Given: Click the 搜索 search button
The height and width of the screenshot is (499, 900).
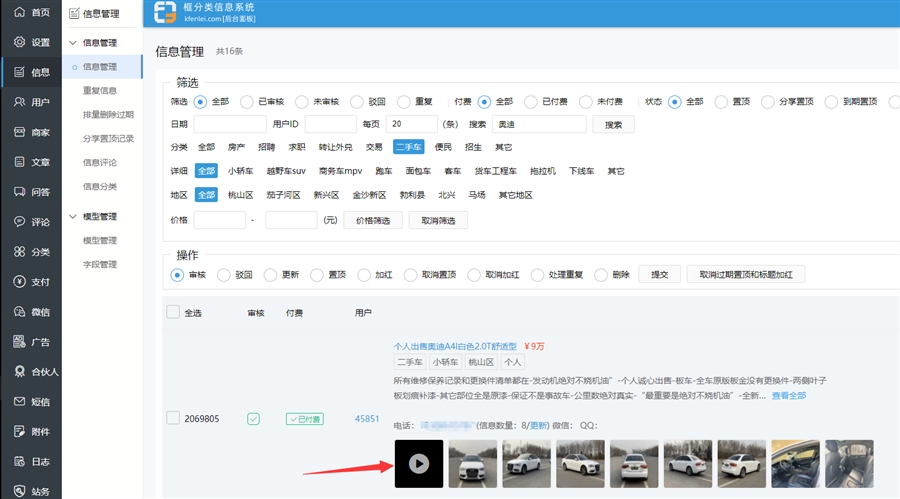Looking at the screenshot, I should tap(613, 125).
